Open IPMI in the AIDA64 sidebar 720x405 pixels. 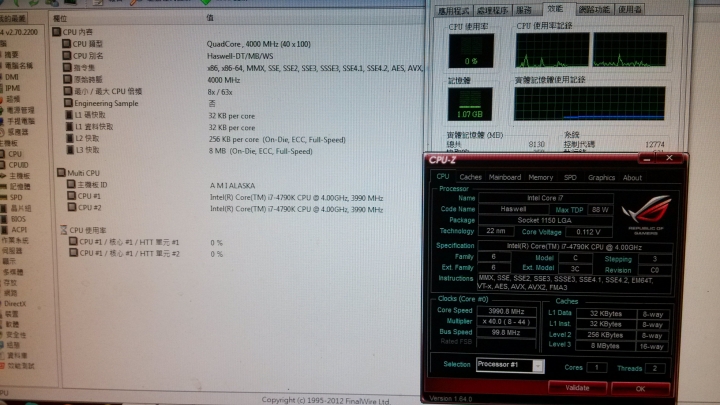click(13, 88)
